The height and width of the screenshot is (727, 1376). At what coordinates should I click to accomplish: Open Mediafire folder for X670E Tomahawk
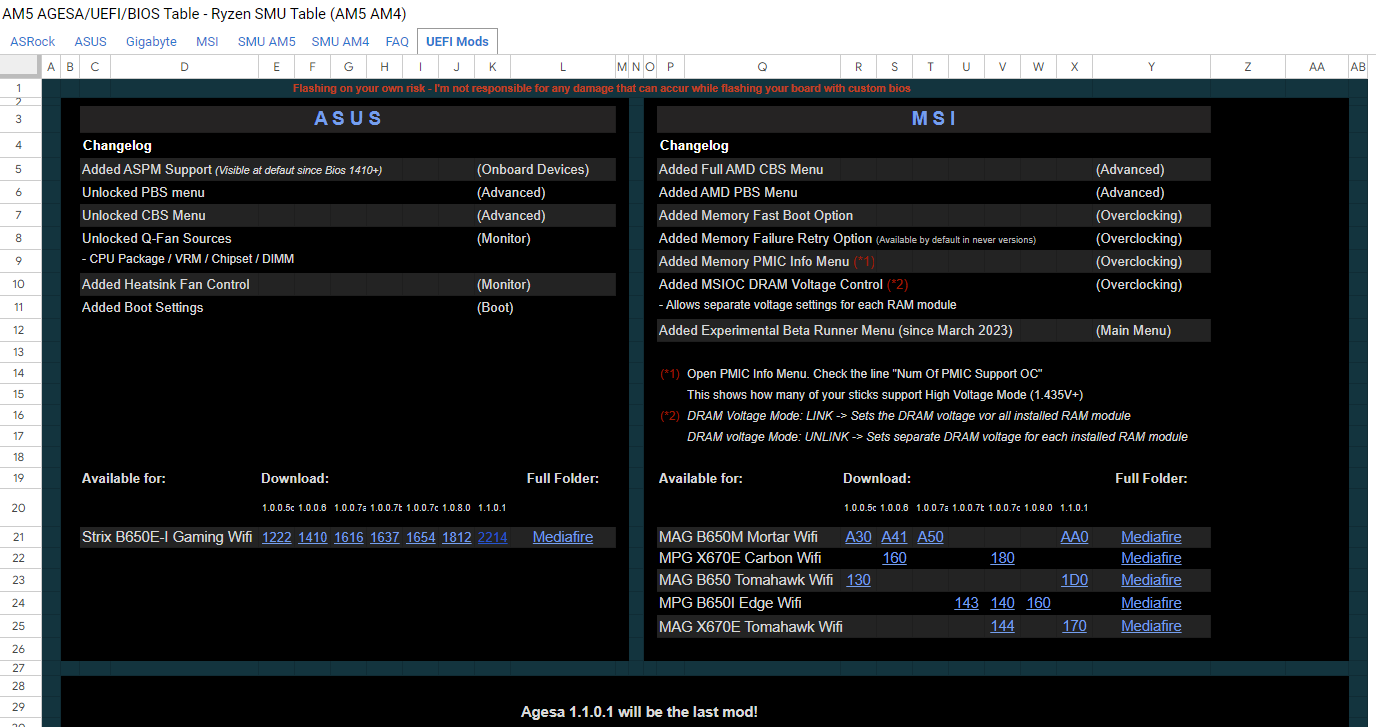(1151, 626)
